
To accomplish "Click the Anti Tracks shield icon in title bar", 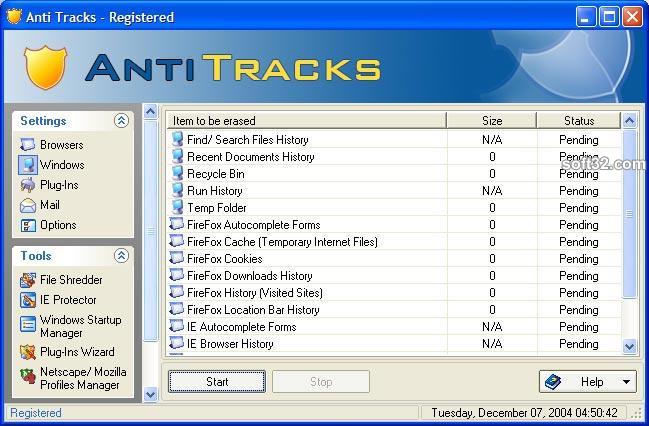I will (14, 17).
